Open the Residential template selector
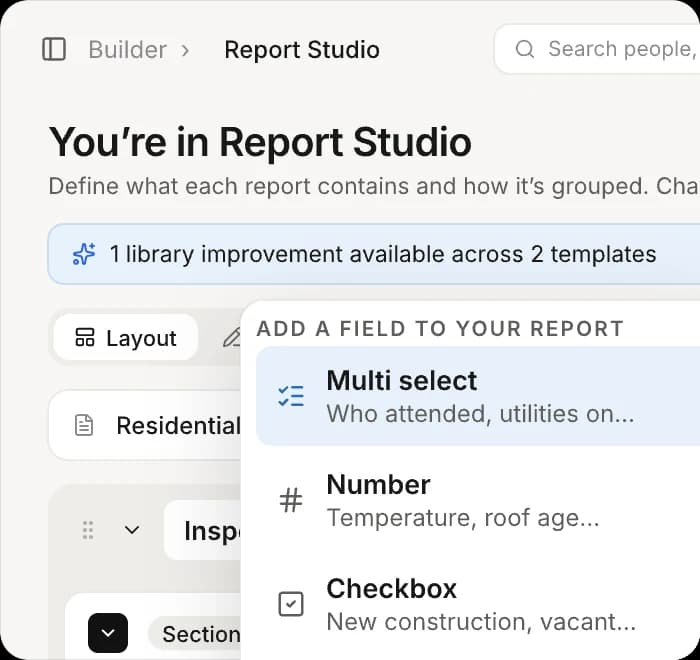 [145, 425]
